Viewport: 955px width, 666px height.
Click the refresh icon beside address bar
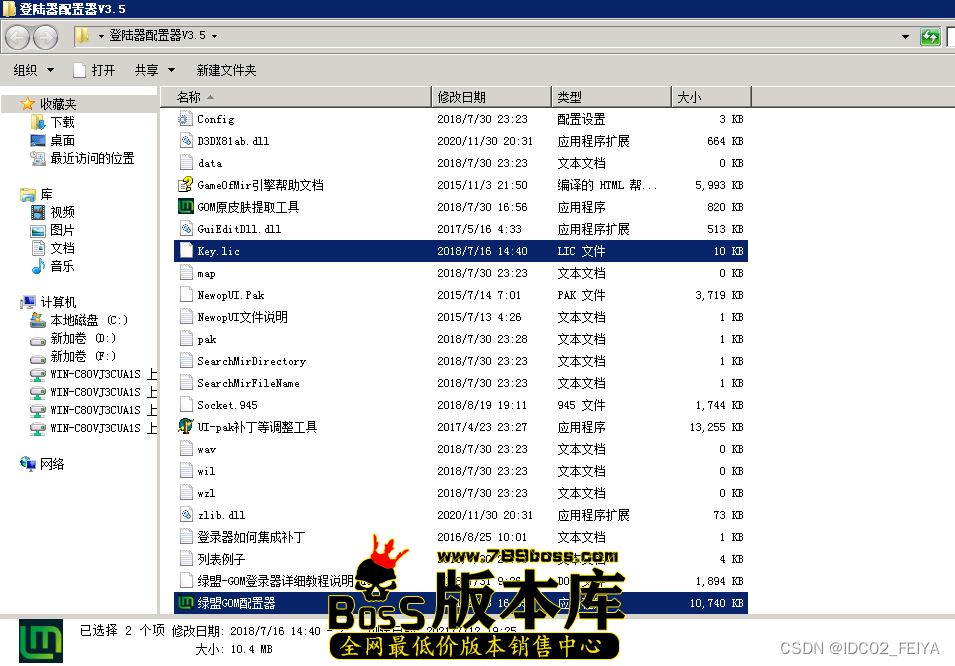pyautogui.click(x=931, y=36)
